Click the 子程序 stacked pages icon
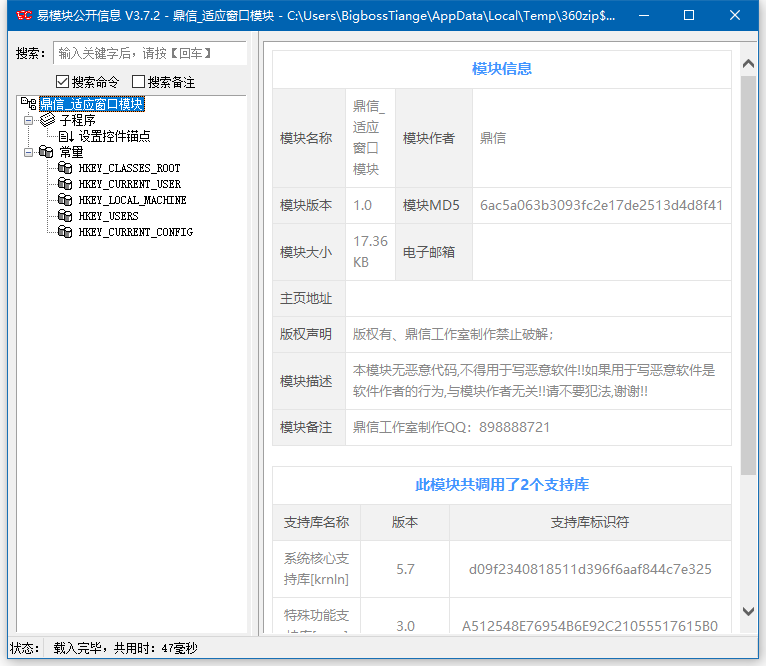The width and height of the screenshot is (766, 666). pyautogui.click(x=47, y=120)
